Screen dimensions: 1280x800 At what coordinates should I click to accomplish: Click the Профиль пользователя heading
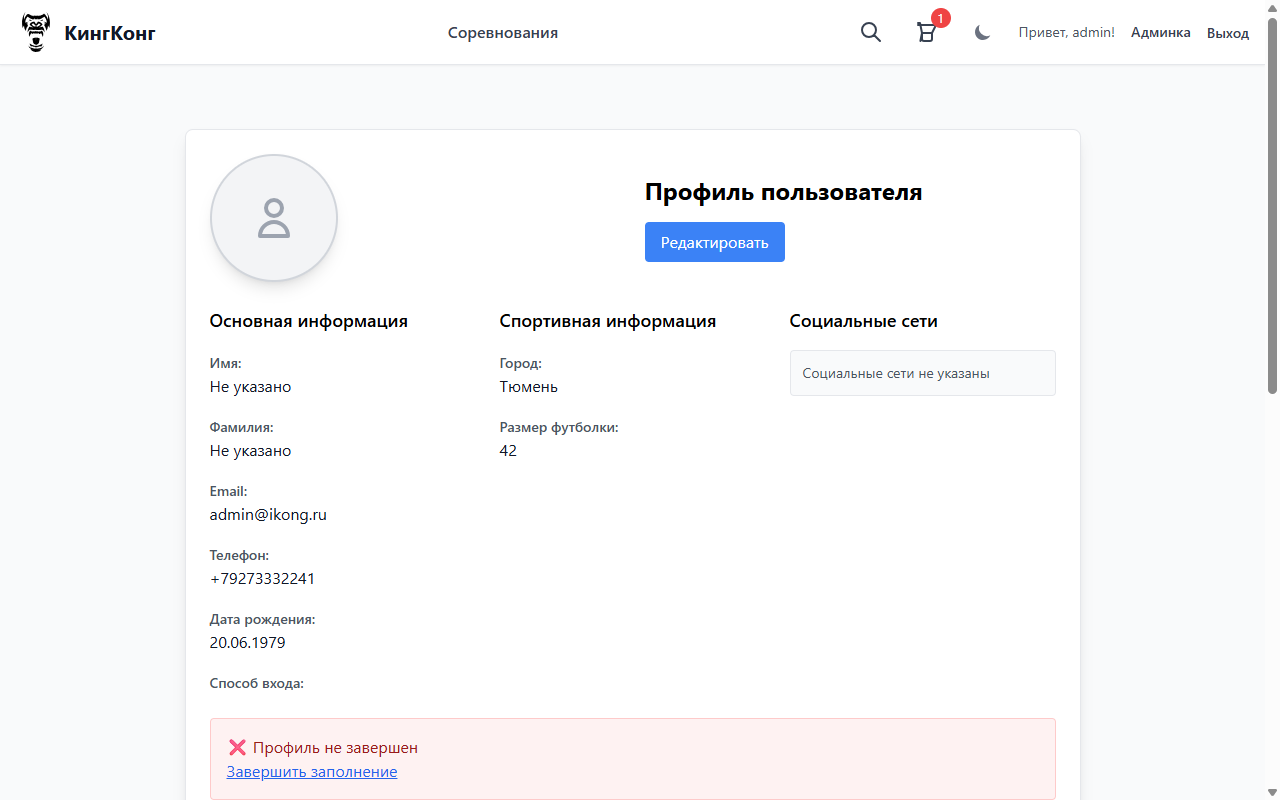tap(783, 191)
